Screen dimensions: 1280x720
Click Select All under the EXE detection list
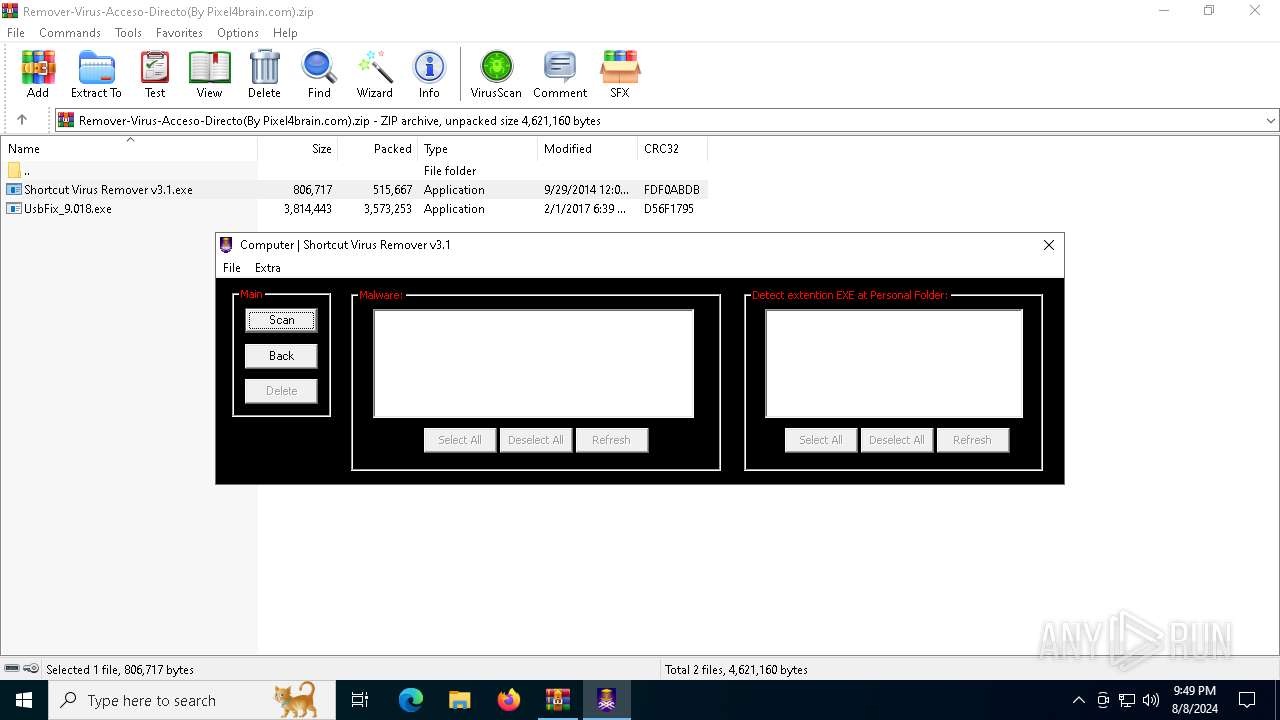(x=821, y=440)
